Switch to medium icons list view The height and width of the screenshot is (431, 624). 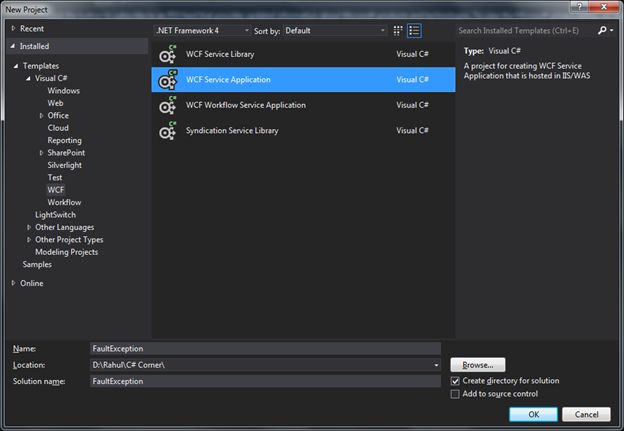point(414,31)
